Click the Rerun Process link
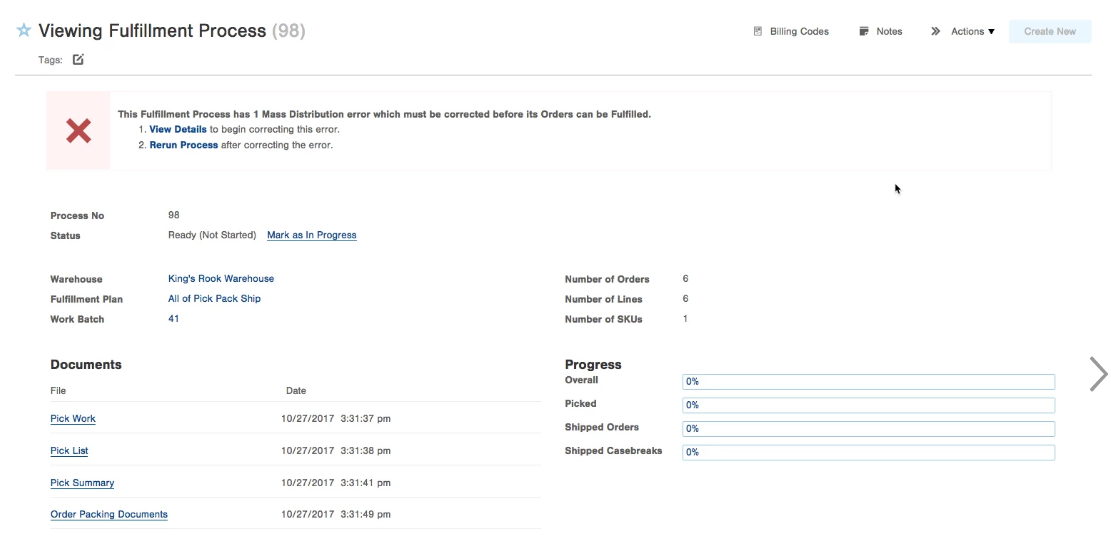 click(183, 145)
